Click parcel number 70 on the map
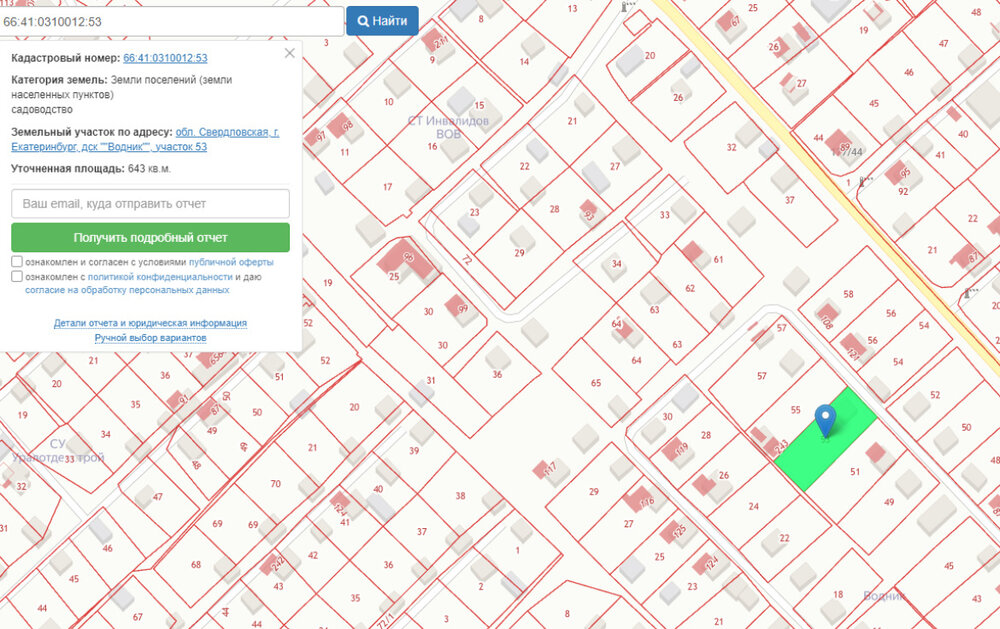 (x=276, y=484)
